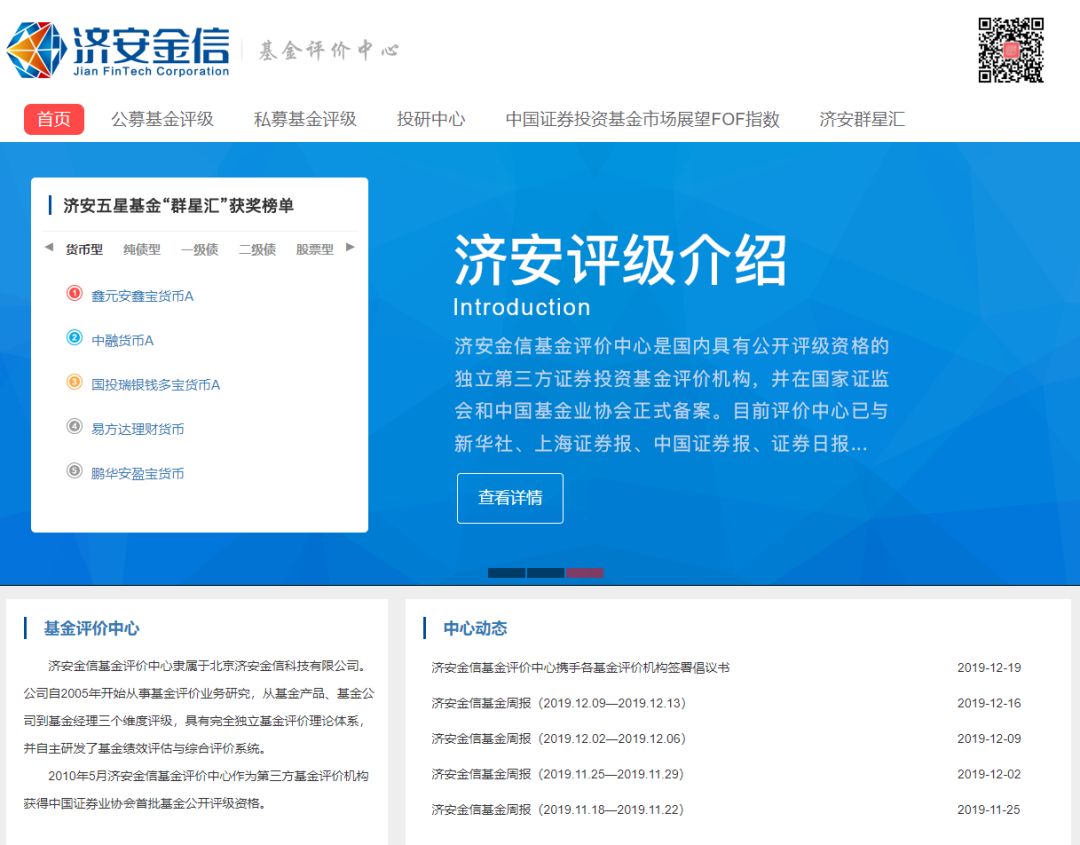The height and width of the screenshot is (845, 1080).
Task: Switch to the third banner slide indicator
Action: coord(585,573)
